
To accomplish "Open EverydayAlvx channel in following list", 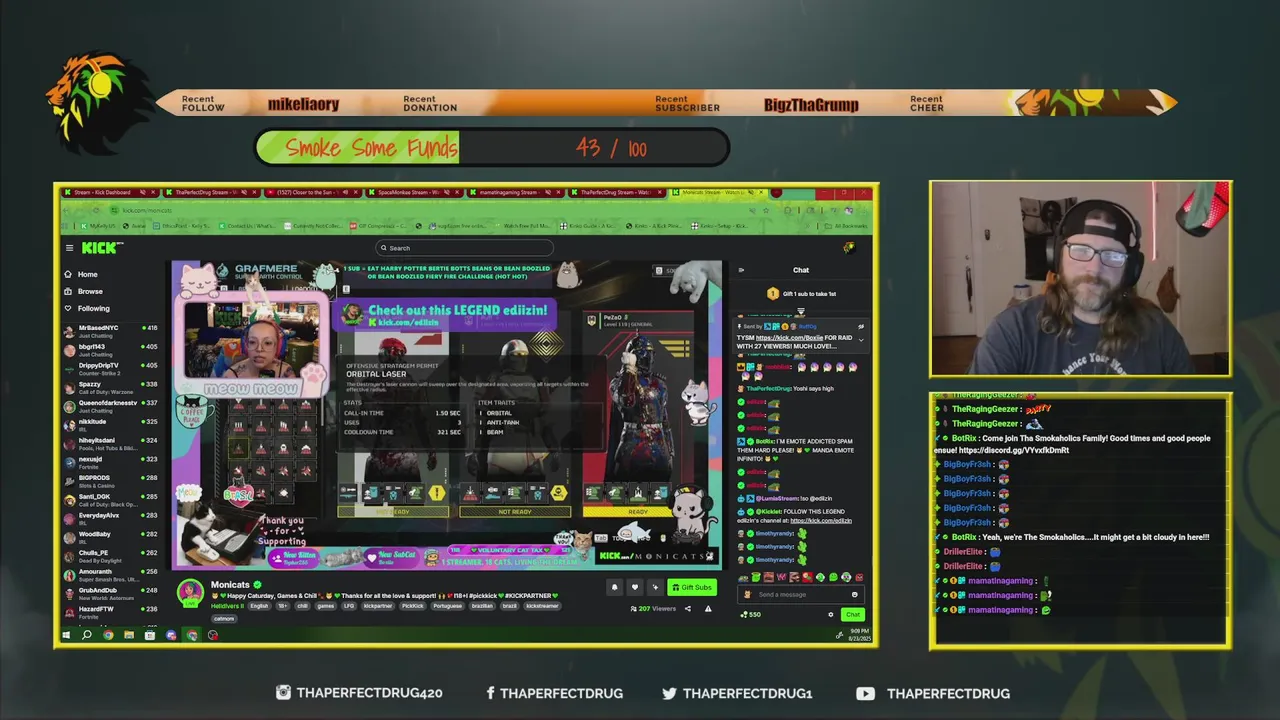I will click(x=110, y=518).
